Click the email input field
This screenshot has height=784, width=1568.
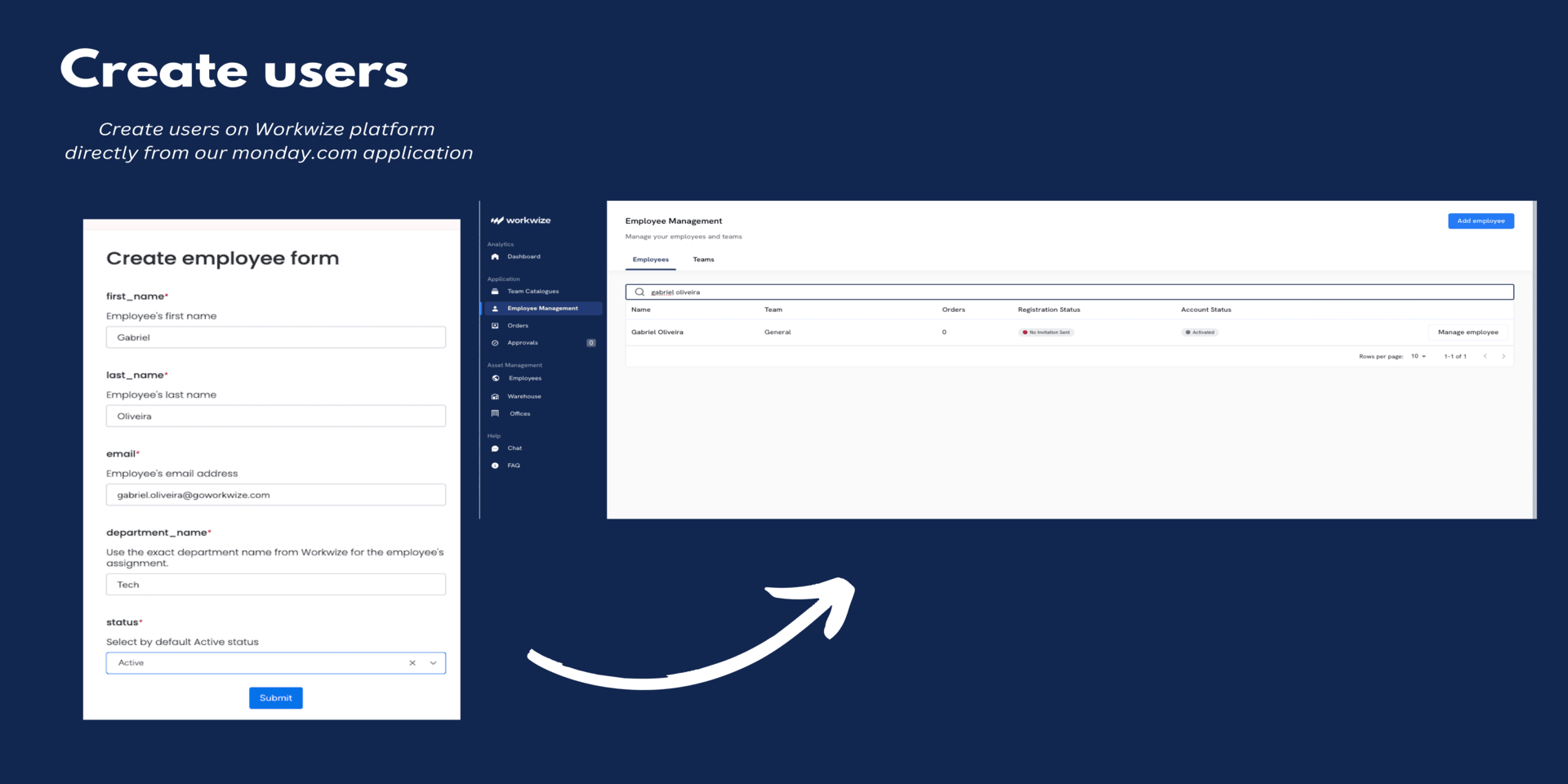point(276,495)
